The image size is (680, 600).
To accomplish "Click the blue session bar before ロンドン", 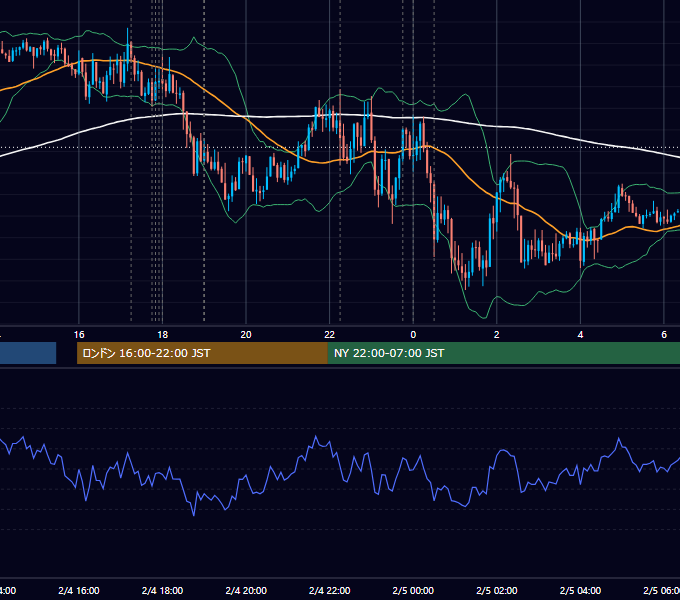I will 28,353.
